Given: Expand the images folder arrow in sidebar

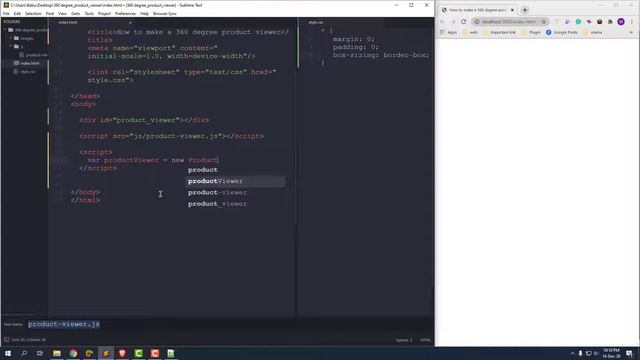Looking at the screenshot, I should (x=11, y=38).
